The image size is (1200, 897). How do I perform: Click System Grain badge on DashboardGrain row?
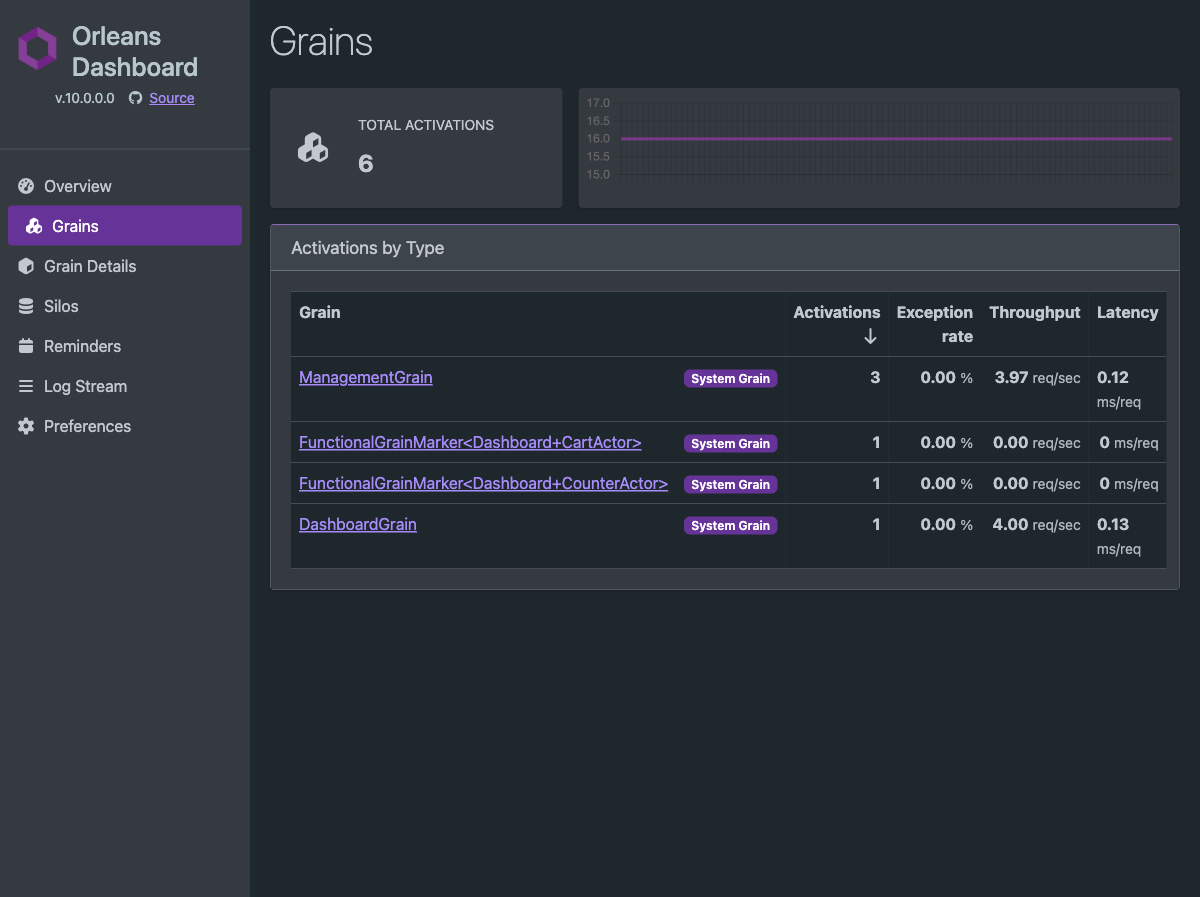coord(731,526)
